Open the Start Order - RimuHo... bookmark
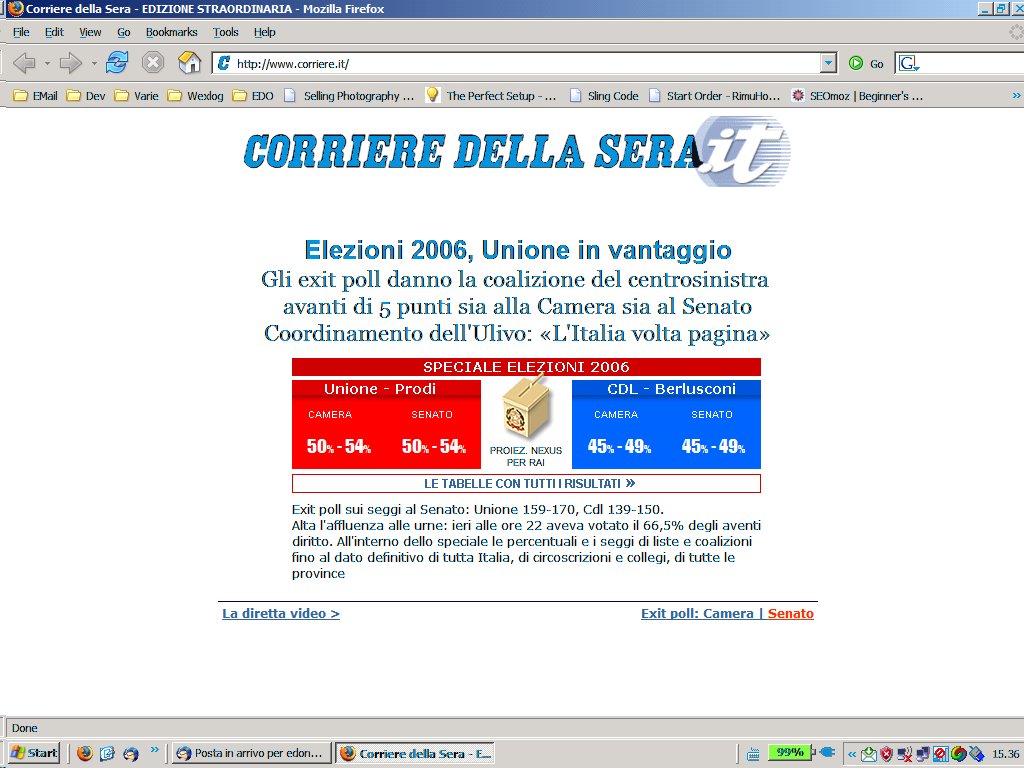Image resolution: width=1024 pixels, height=768 pixels. click(714, 96)
